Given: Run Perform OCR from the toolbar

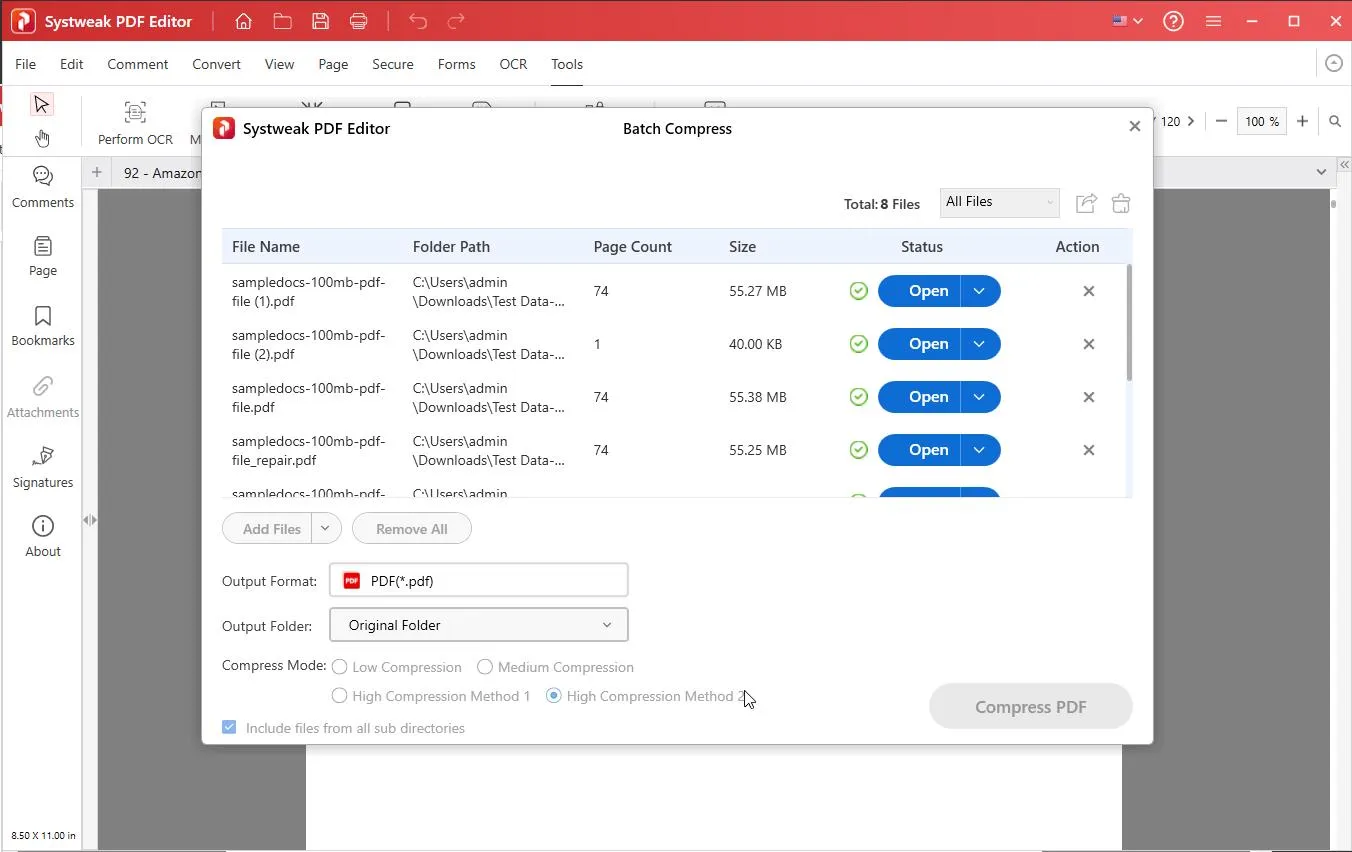Looking at the screenshot, I should click(x=135, y=124).
